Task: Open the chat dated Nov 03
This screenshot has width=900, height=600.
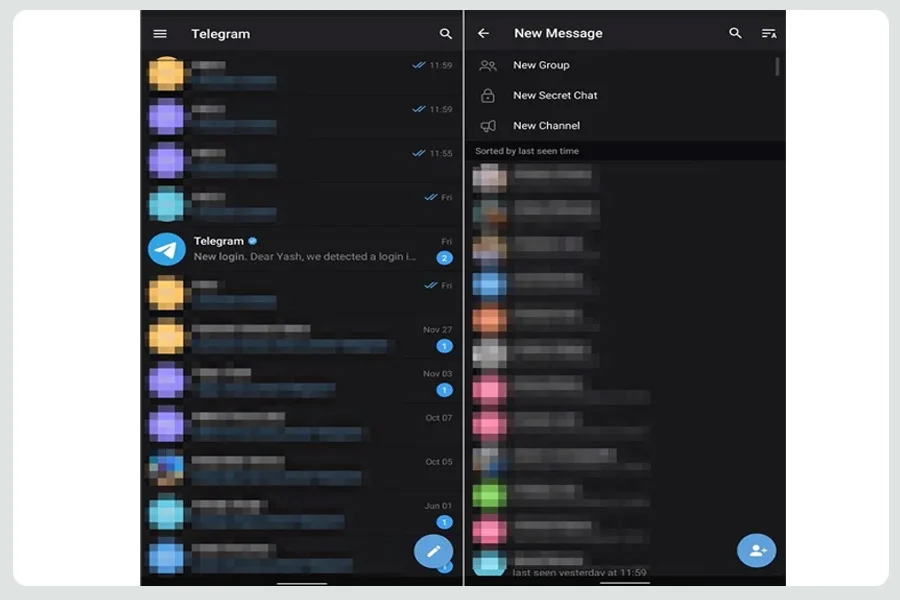Action: point(301,381)
